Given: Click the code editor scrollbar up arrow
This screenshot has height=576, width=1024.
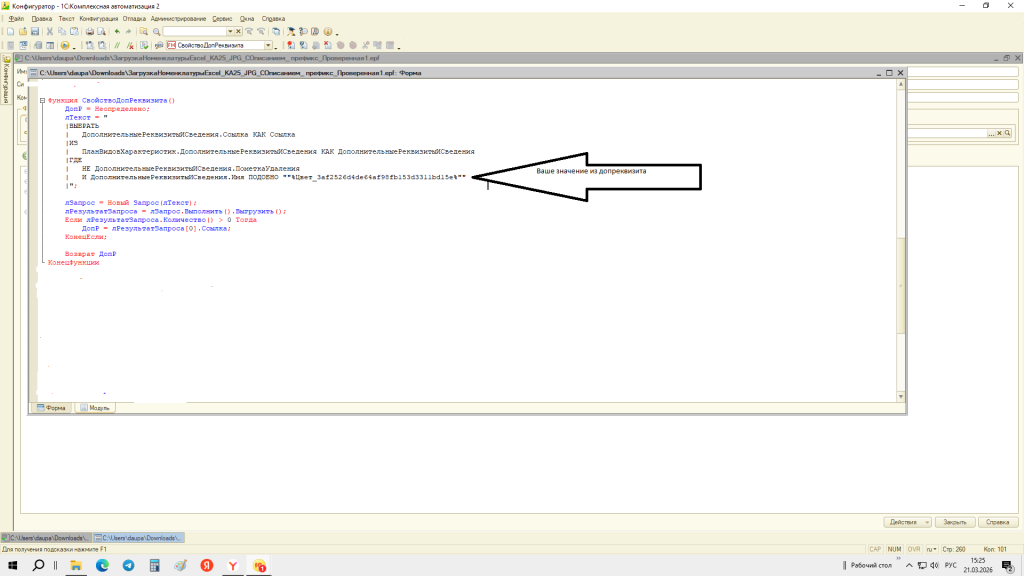Looking at the screenshot, I should [x=901, y=84].
